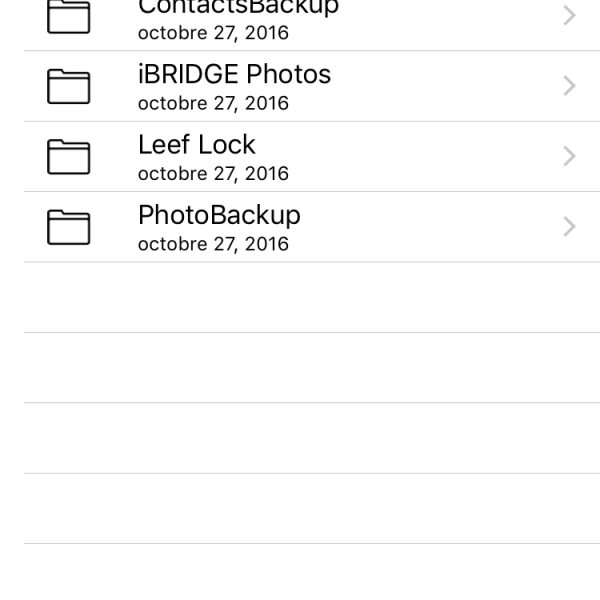Tap the iBRIDGE Photos folder icon

click(x=69, y=87)
